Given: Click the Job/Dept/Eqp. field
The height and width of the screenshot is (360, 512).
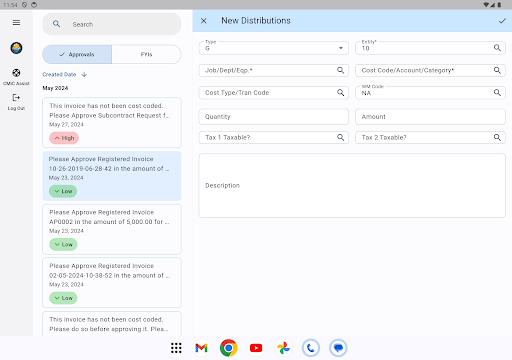Looking at the screenshot, I should [274, 70].
